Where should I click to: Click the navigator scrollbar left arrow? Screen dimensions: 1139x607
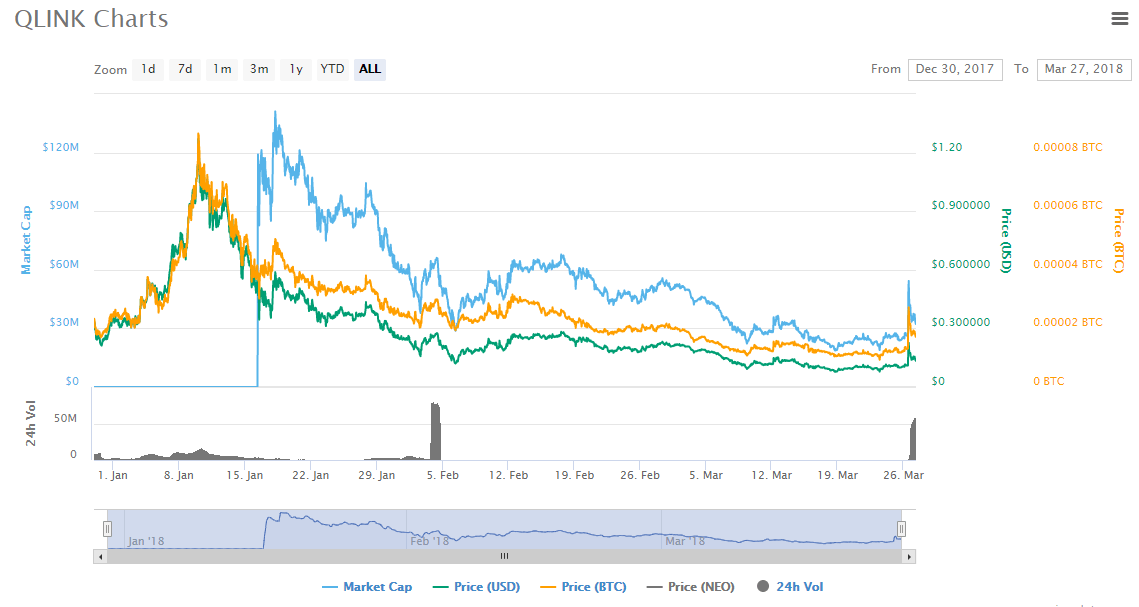coord(100,556)
